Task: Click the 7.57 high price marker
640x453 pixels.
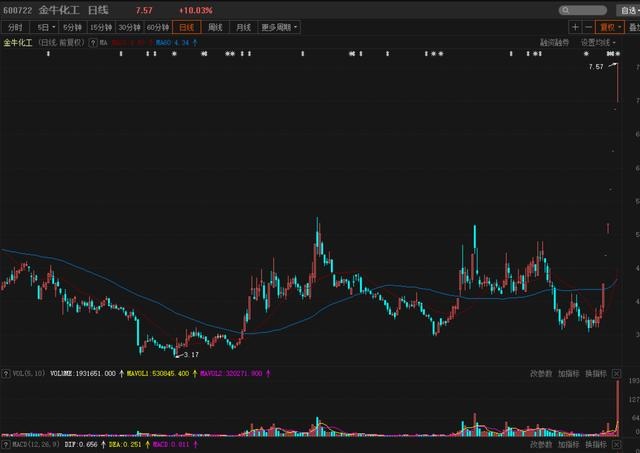Action: click(x=597, y=66)
